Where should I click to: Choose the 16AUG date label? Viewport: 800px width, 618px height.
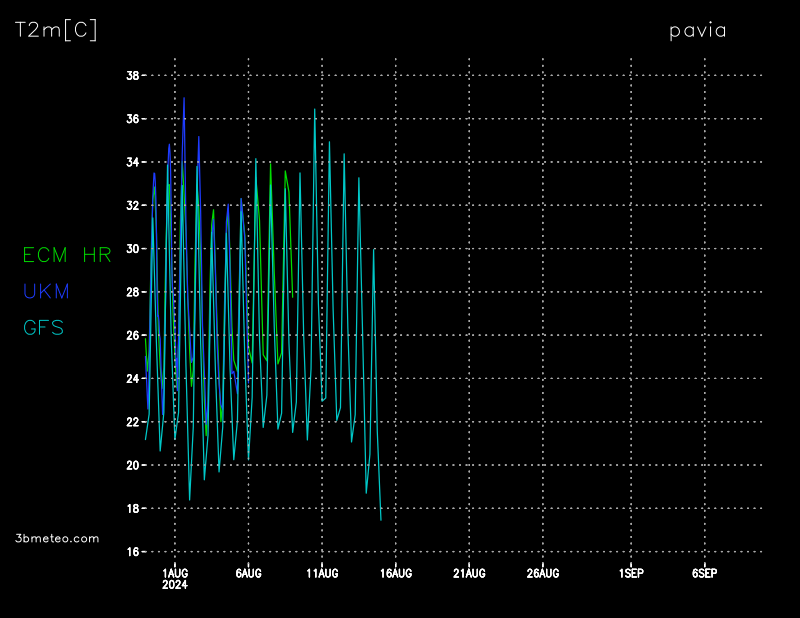[396, 573]
